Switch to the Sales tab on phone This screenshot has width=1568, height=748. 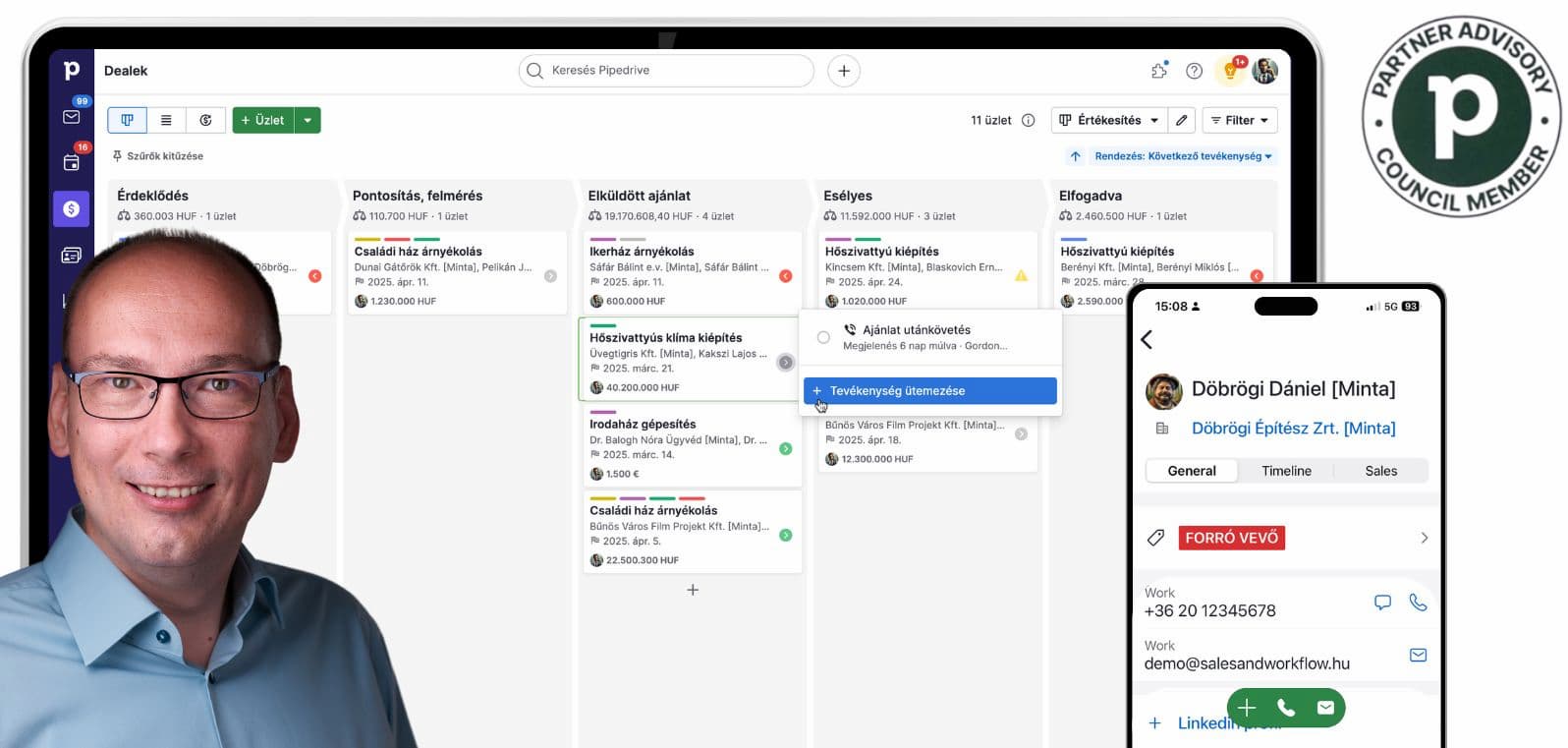(1380, 471)
